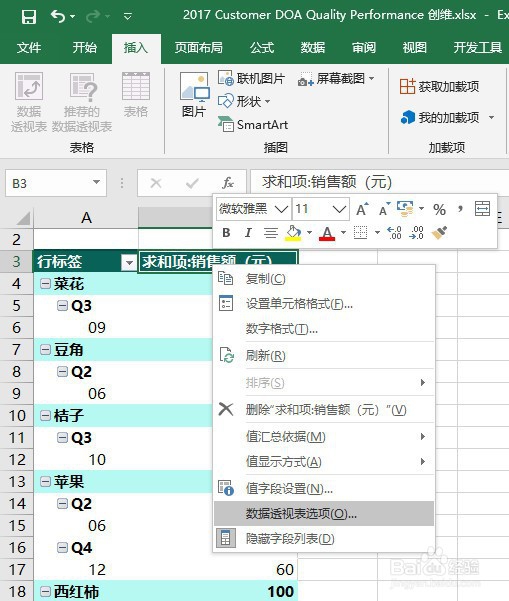
Task: Apply red font color in mini toolbar
Action: 327,233
